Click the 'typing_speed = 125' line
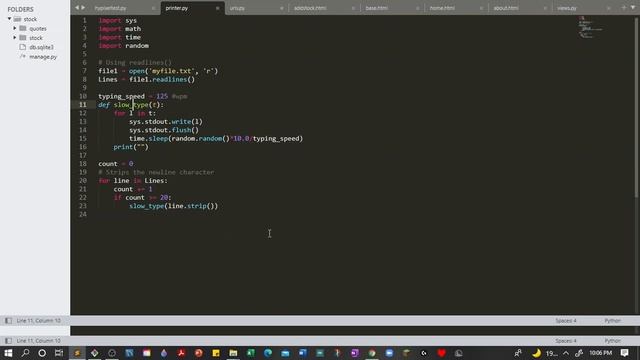 [142, 96]
